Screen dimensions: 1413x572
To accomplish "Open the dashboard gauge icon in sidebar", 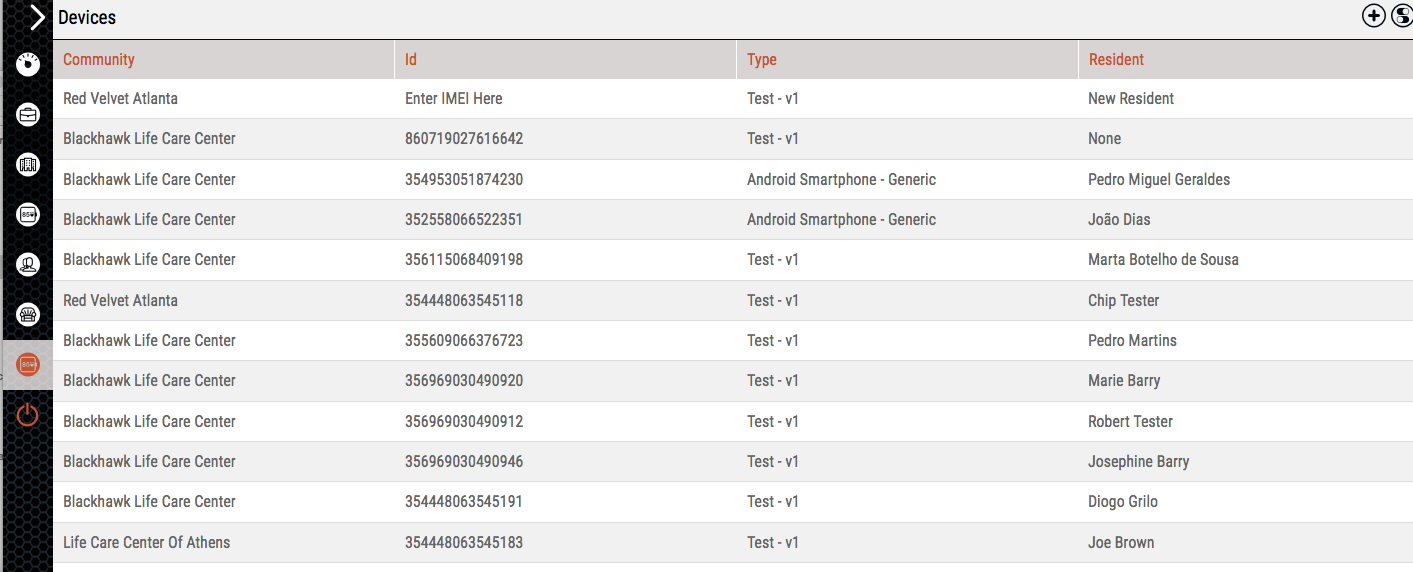I will coord(28,65).
